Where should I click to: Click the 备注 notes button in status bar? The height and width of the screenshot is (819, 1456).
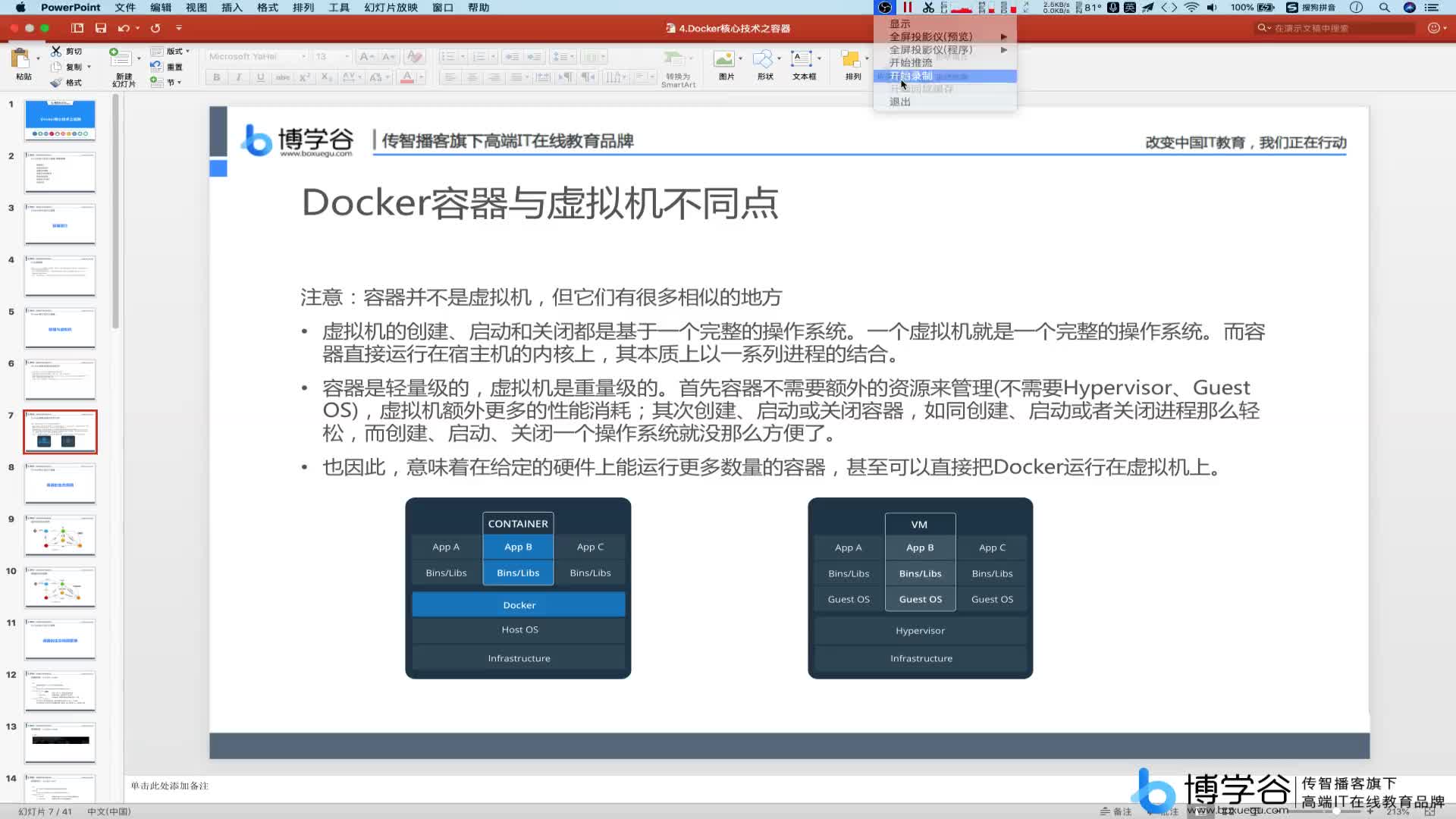(1116, 811)
